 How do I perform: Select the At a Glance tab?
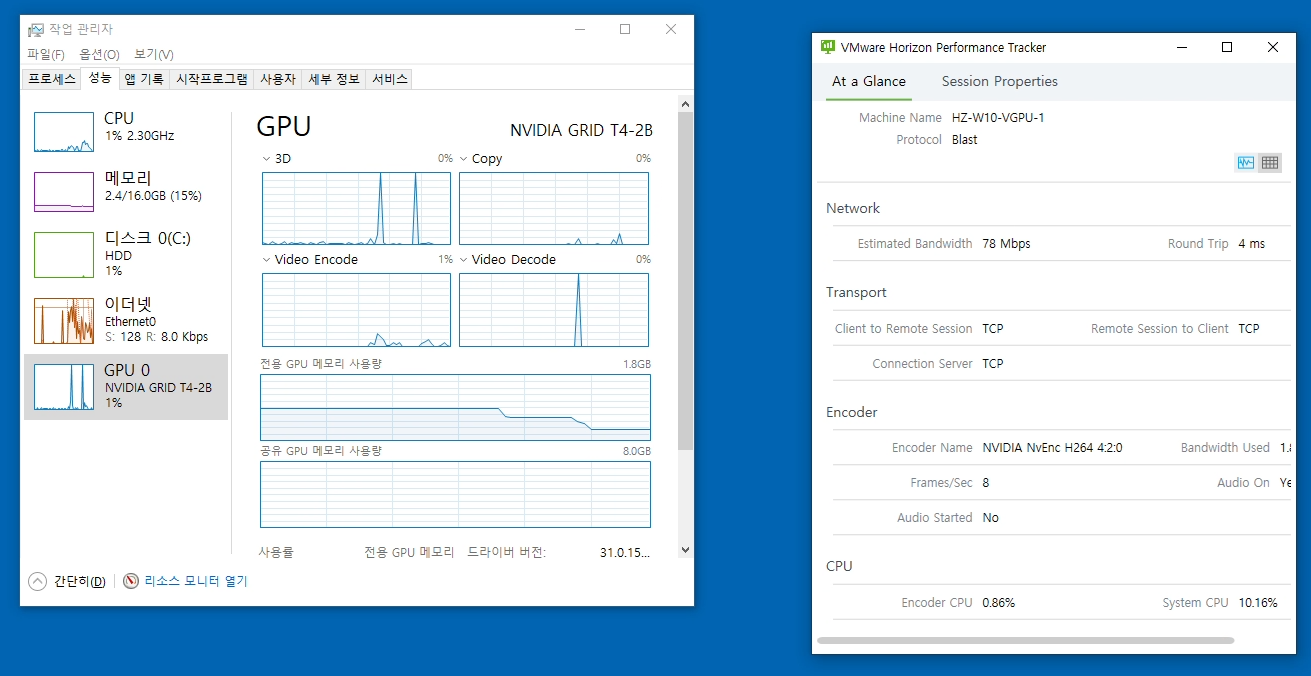869,82
